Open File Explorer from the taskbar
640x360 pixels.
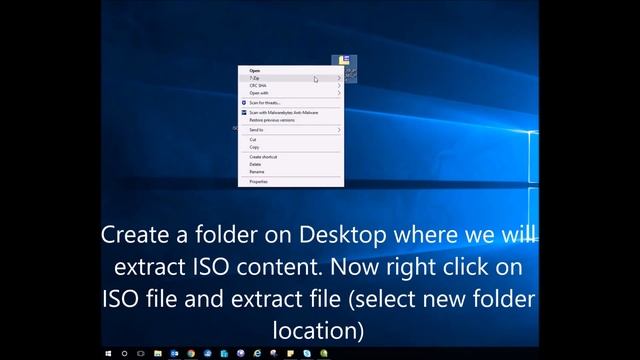click(x=158, y=353)
